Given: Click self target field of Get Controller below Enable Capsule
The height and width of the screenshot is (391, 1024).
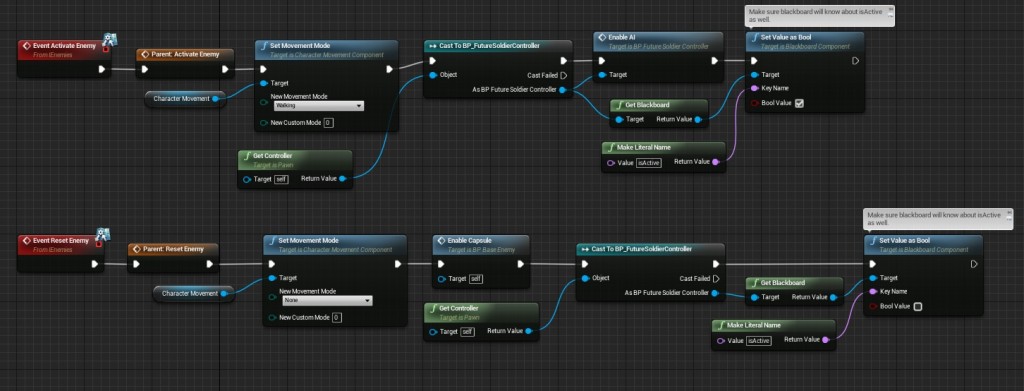Looking at the screenshot, I should 467,332.
